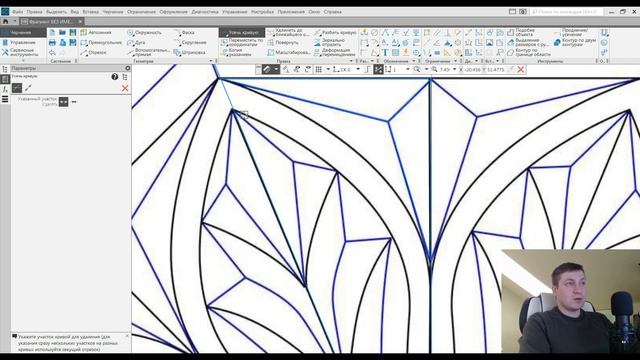This screenshot has height=360, width=640.
Task: Open the zoom scale 7.43 dropdown
Action: (454, 70)
